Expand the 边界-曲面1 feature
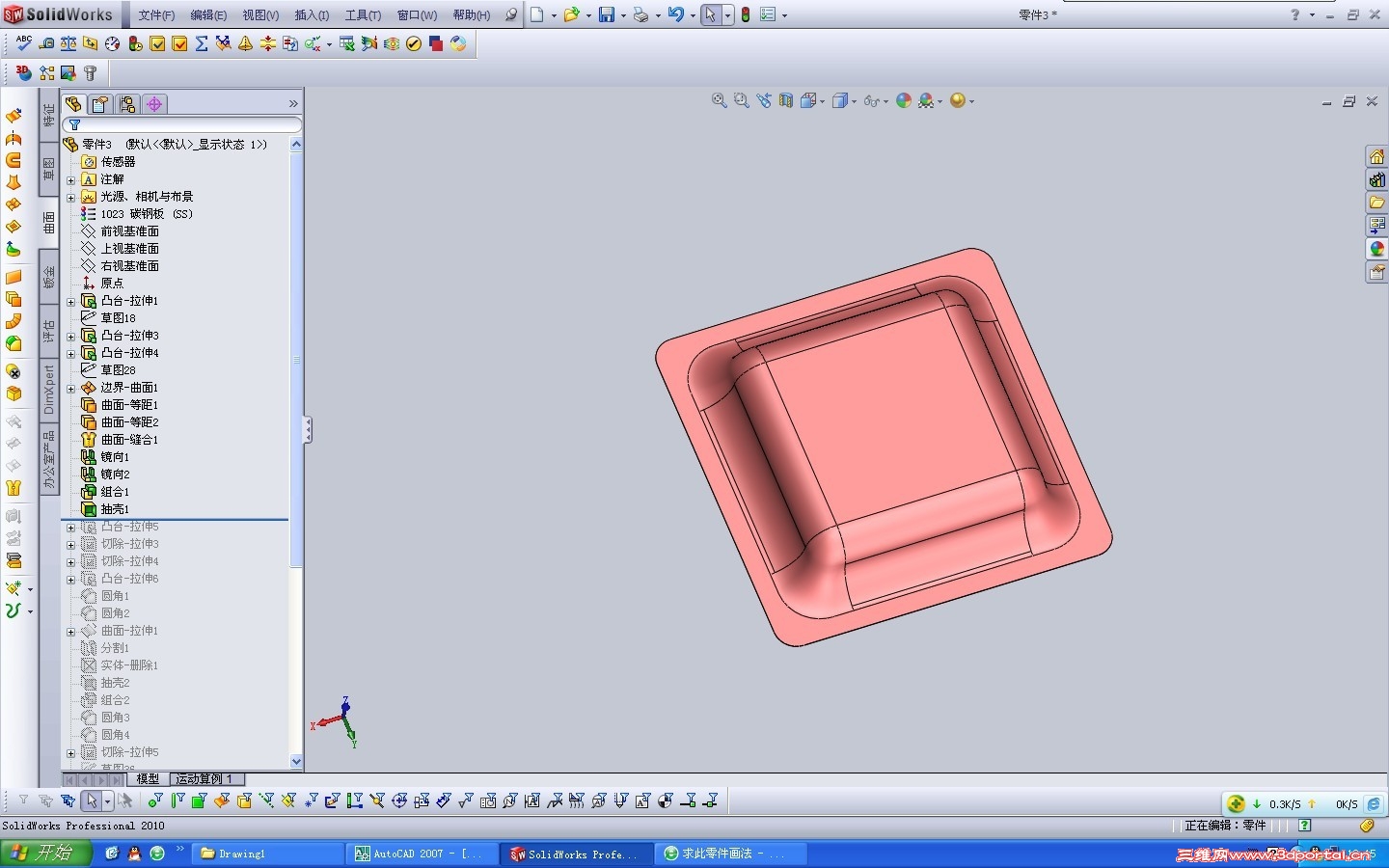Image resolution: width=1389 pixels, height=868 pixels. coord(70,388)
